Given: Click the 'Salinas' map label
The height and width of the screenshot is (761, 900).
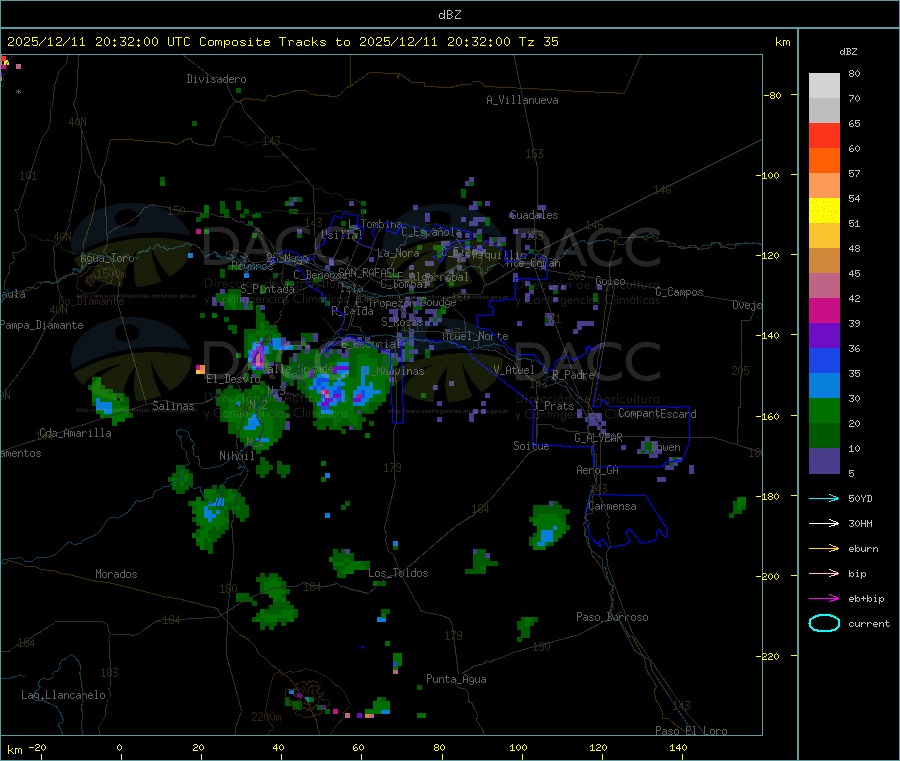Looking at the screenshot, I should pyautogui.click(x=173, y=406).
